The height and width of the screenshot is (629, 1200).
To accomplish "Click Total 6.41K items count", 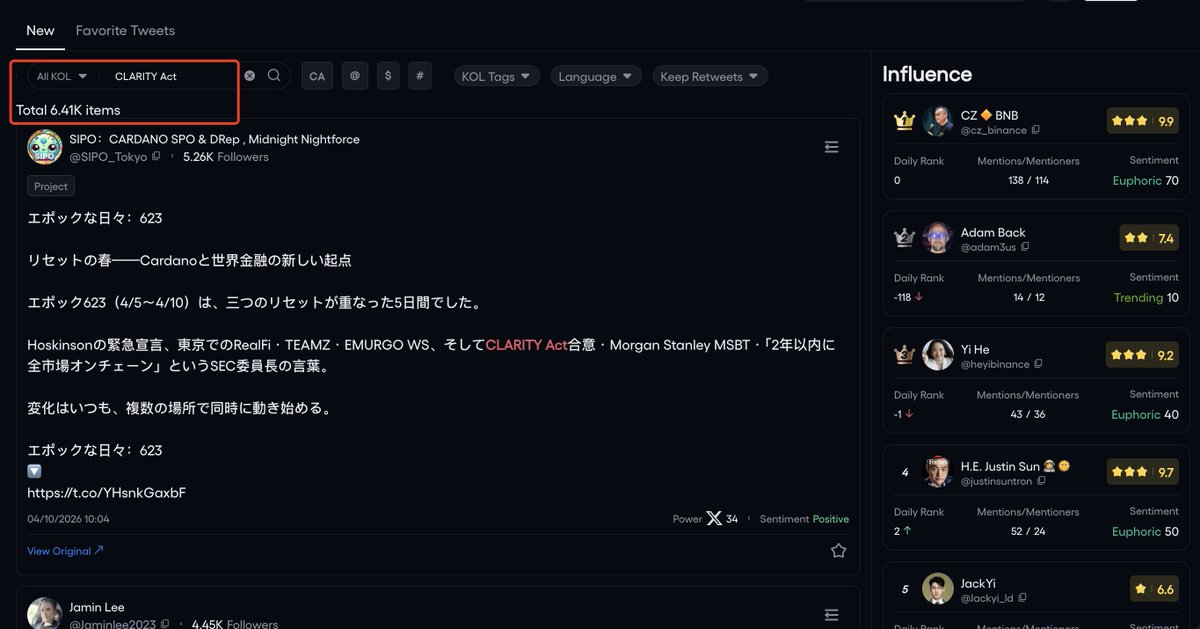I will coord(68,110).
